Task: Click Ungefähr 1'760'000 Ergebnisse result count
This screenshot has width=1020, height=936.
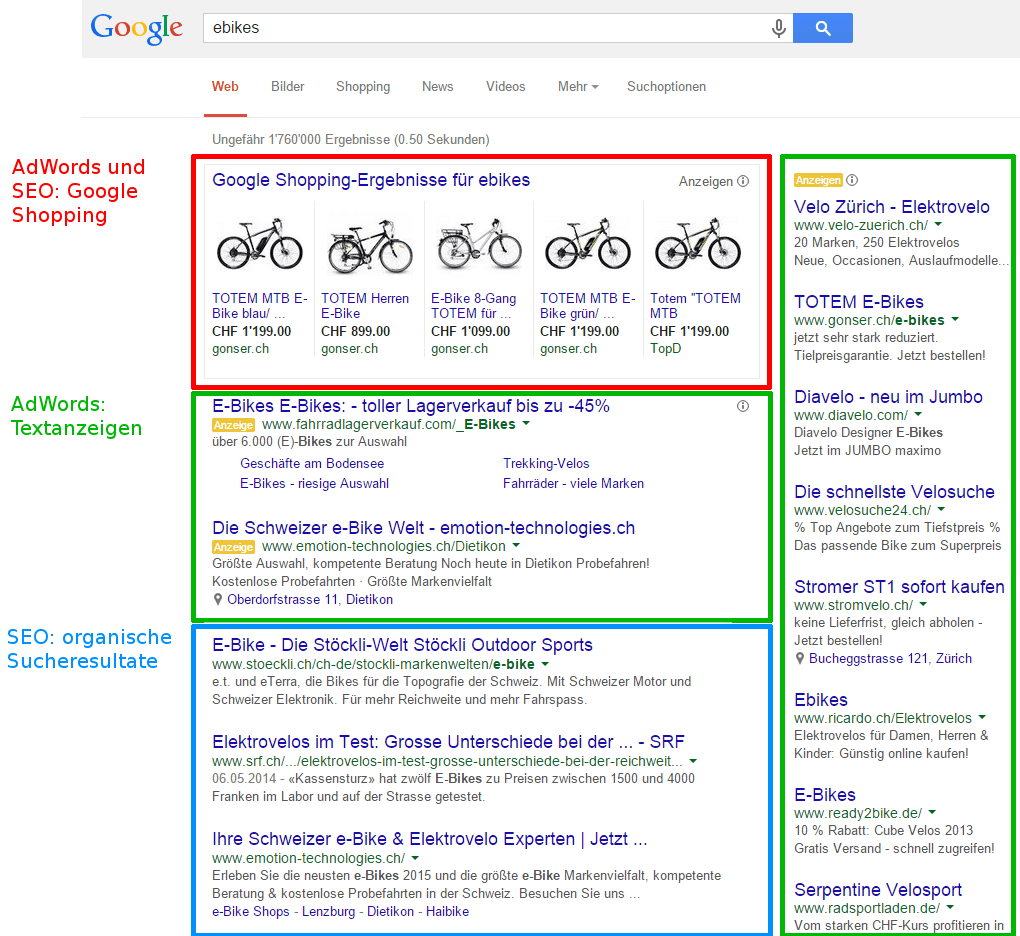Action: pyautogui.click(x=351, y=139)
